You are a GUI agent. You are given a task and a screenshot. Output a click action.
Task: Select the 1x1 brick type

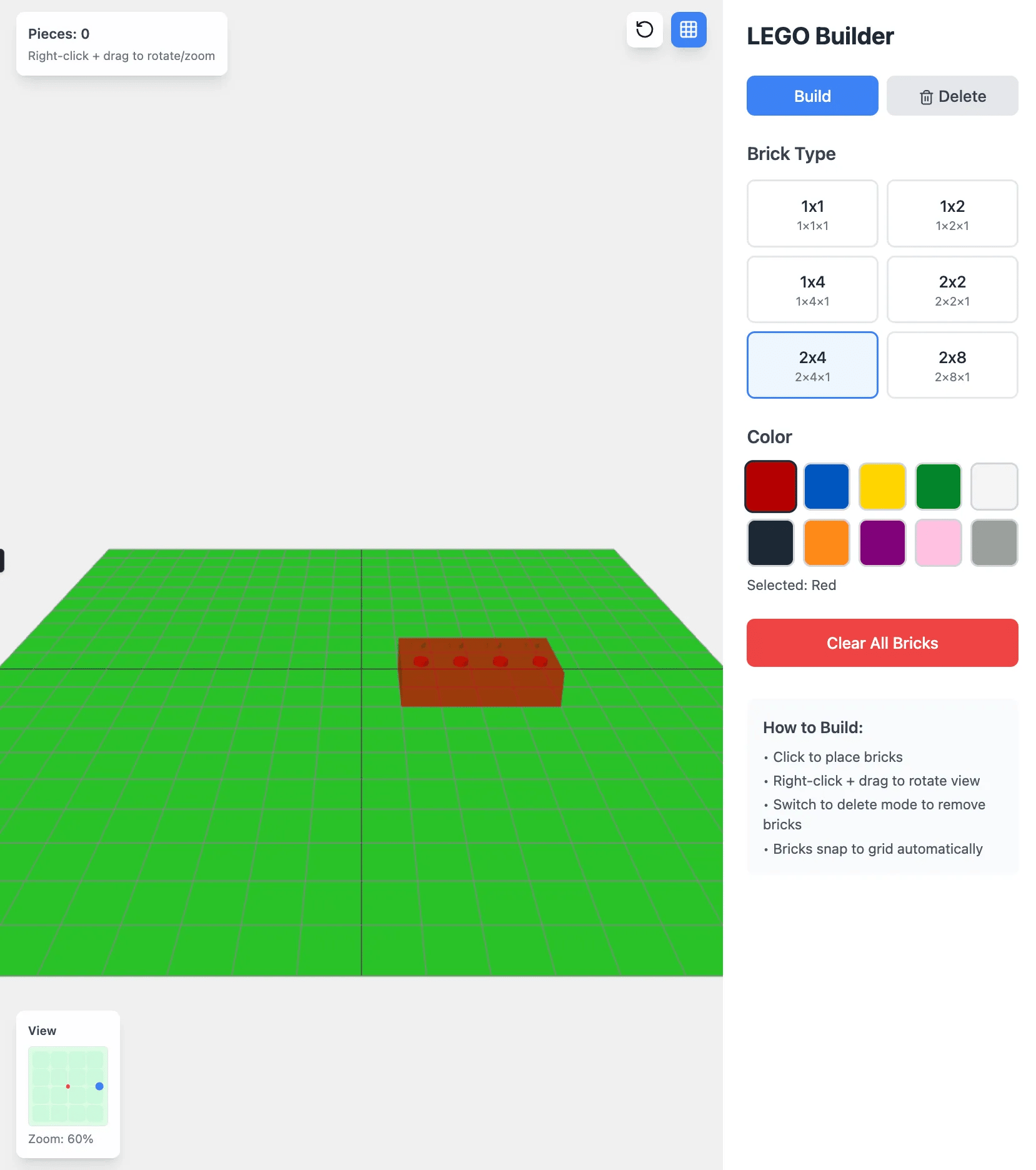click(x=812, y=214)
